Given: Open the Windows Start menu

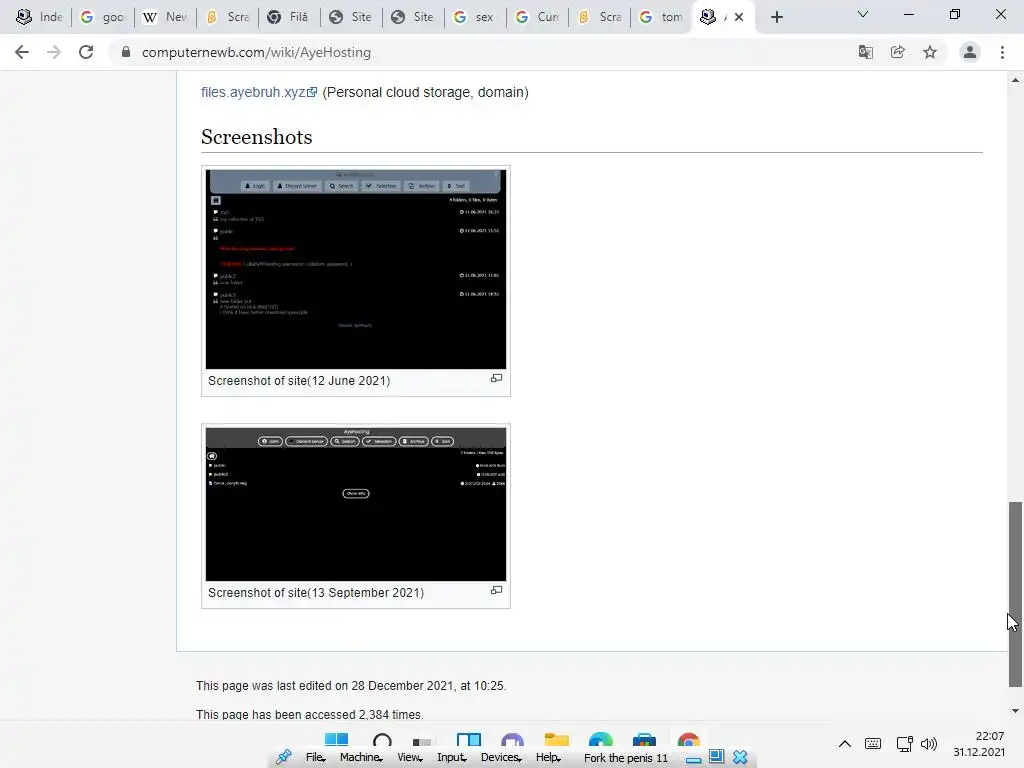Looking at the screenshot, I should click(336, 740).
